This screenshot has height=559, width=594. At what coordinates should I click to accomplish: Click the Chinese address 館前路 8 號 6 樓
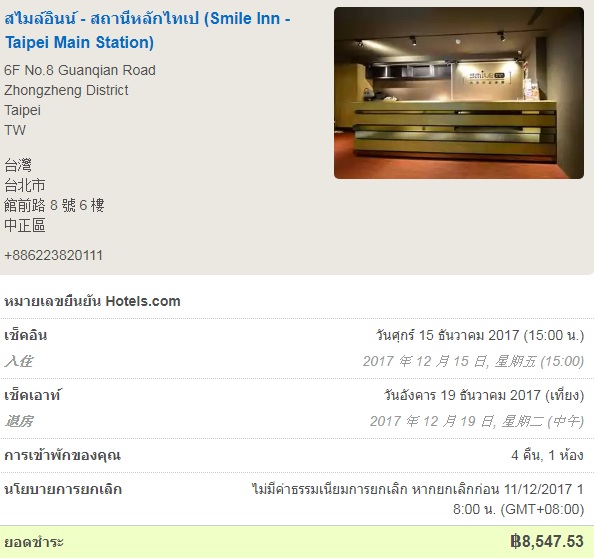pyautogui.click(x=54, y=205)
